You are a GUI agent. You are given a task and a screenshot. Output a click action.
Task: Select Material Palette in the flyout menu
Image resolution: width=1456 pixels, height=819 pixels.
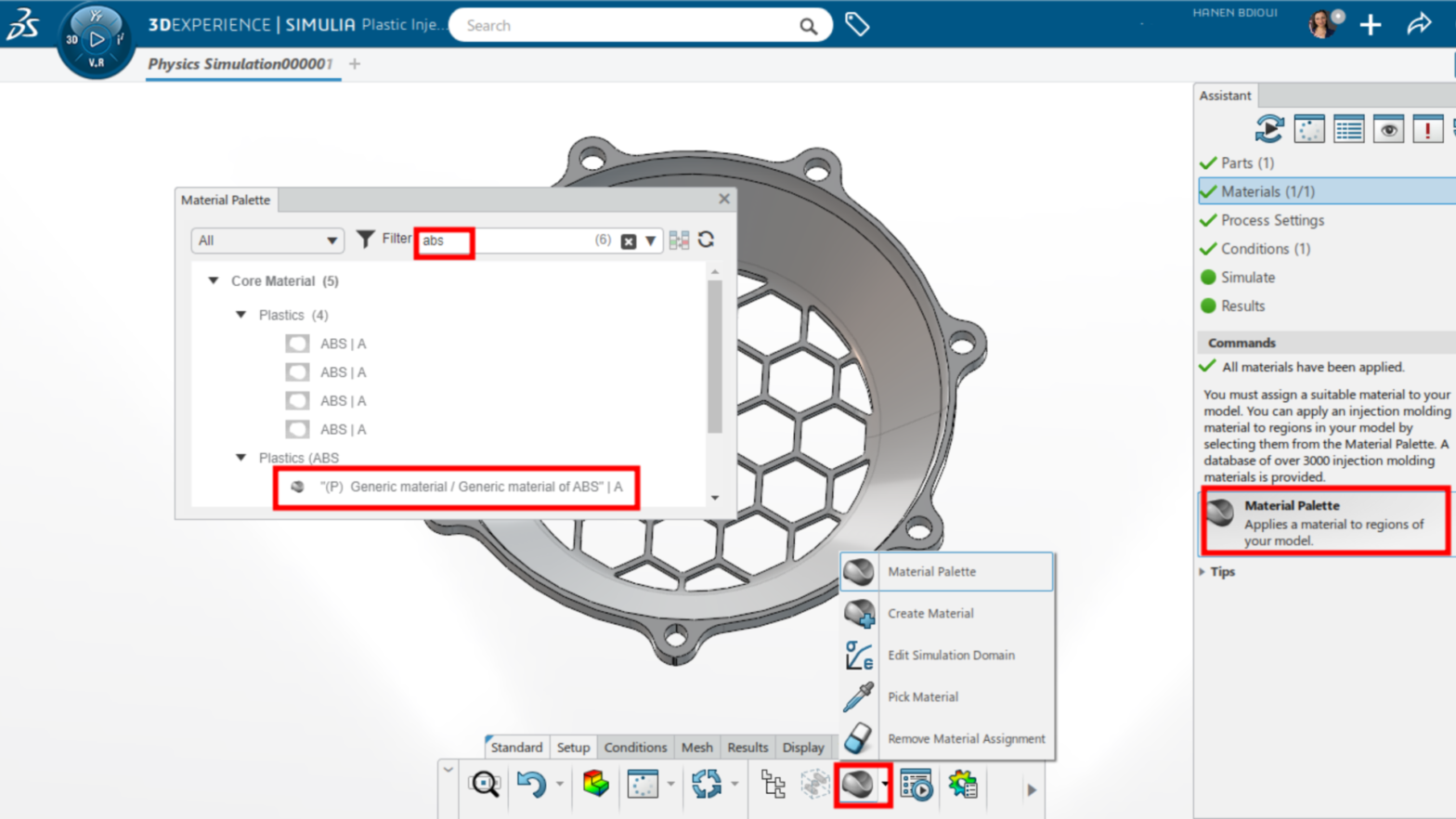(x=947, y=572)
